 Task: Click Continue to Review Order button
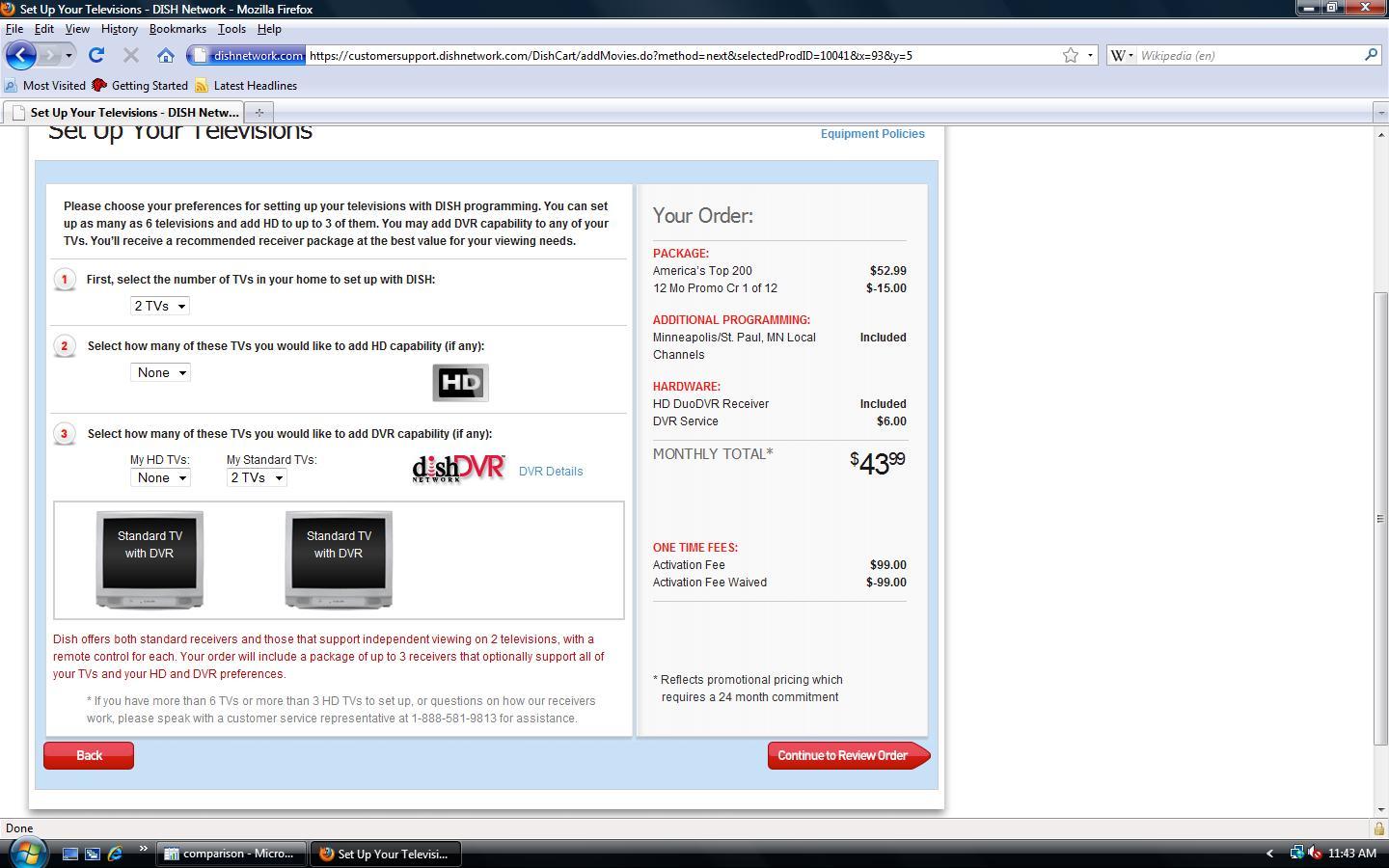(848, 755)
